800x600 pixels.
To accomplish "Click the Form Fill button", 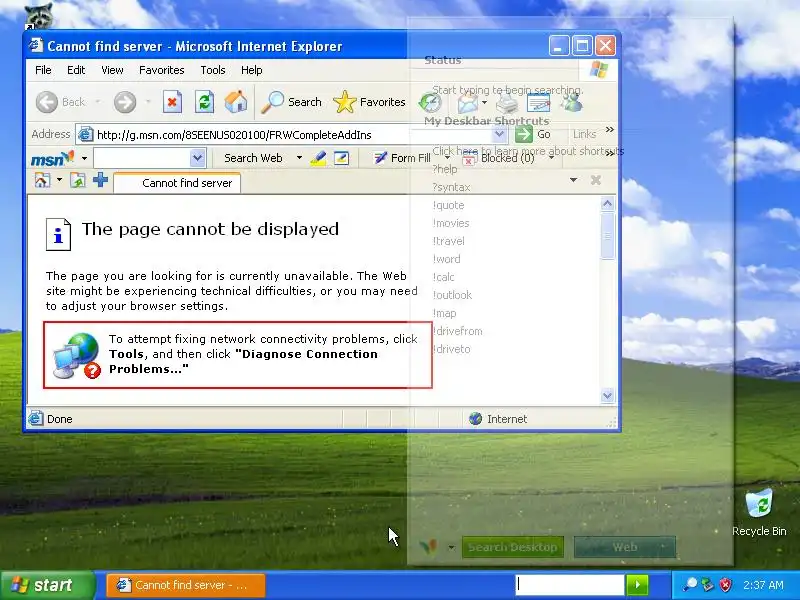I will 402,158.
